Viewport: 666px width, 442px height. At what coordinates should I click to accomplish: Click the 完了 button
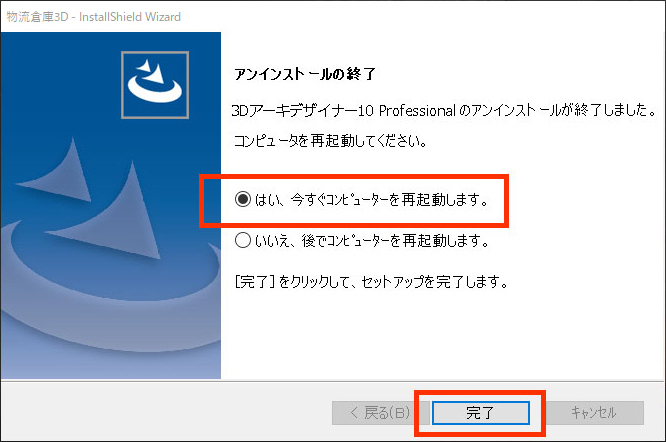480,412
